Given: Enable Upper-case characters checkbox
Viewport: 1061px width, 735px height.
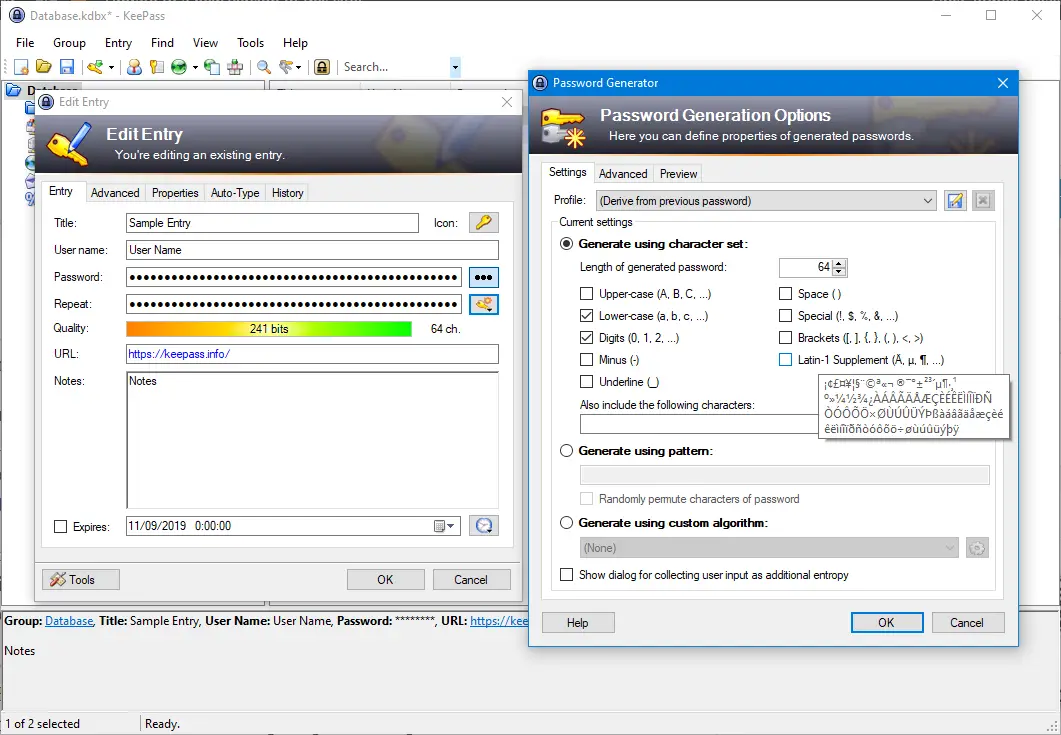Looking at the screenshot, I should [x=587, y=294].
